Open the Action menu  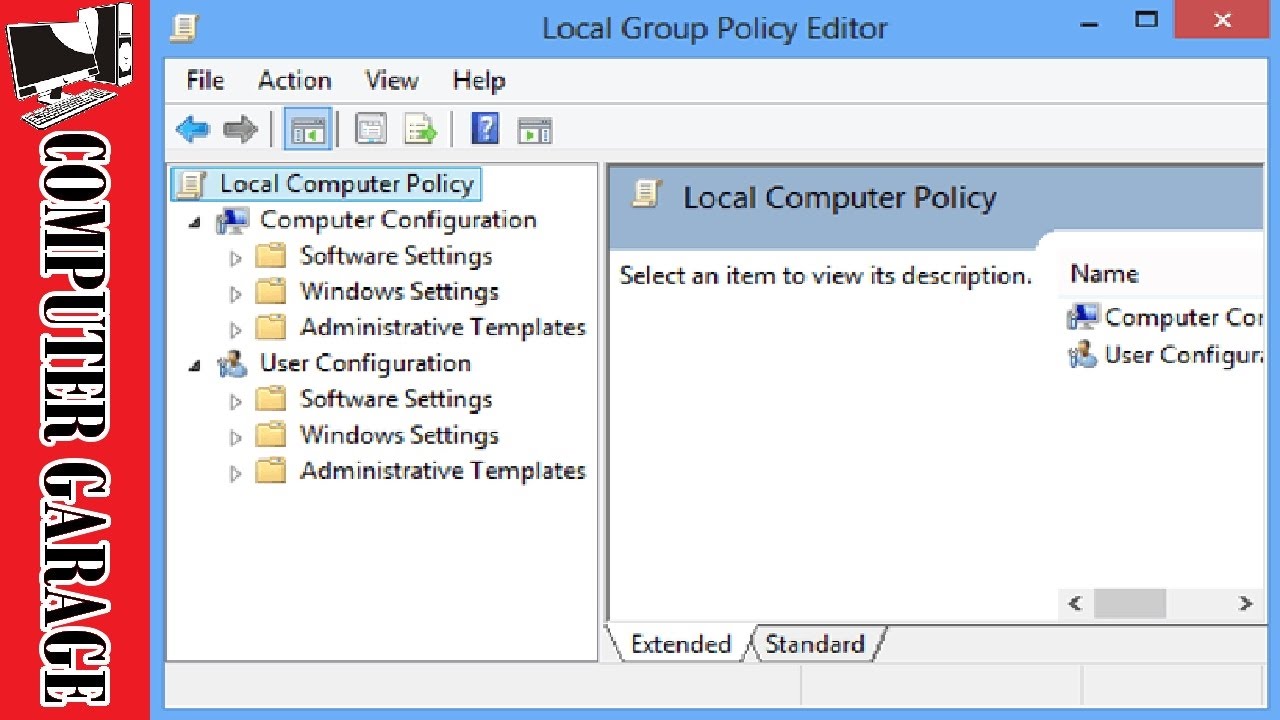coord(294,80)
